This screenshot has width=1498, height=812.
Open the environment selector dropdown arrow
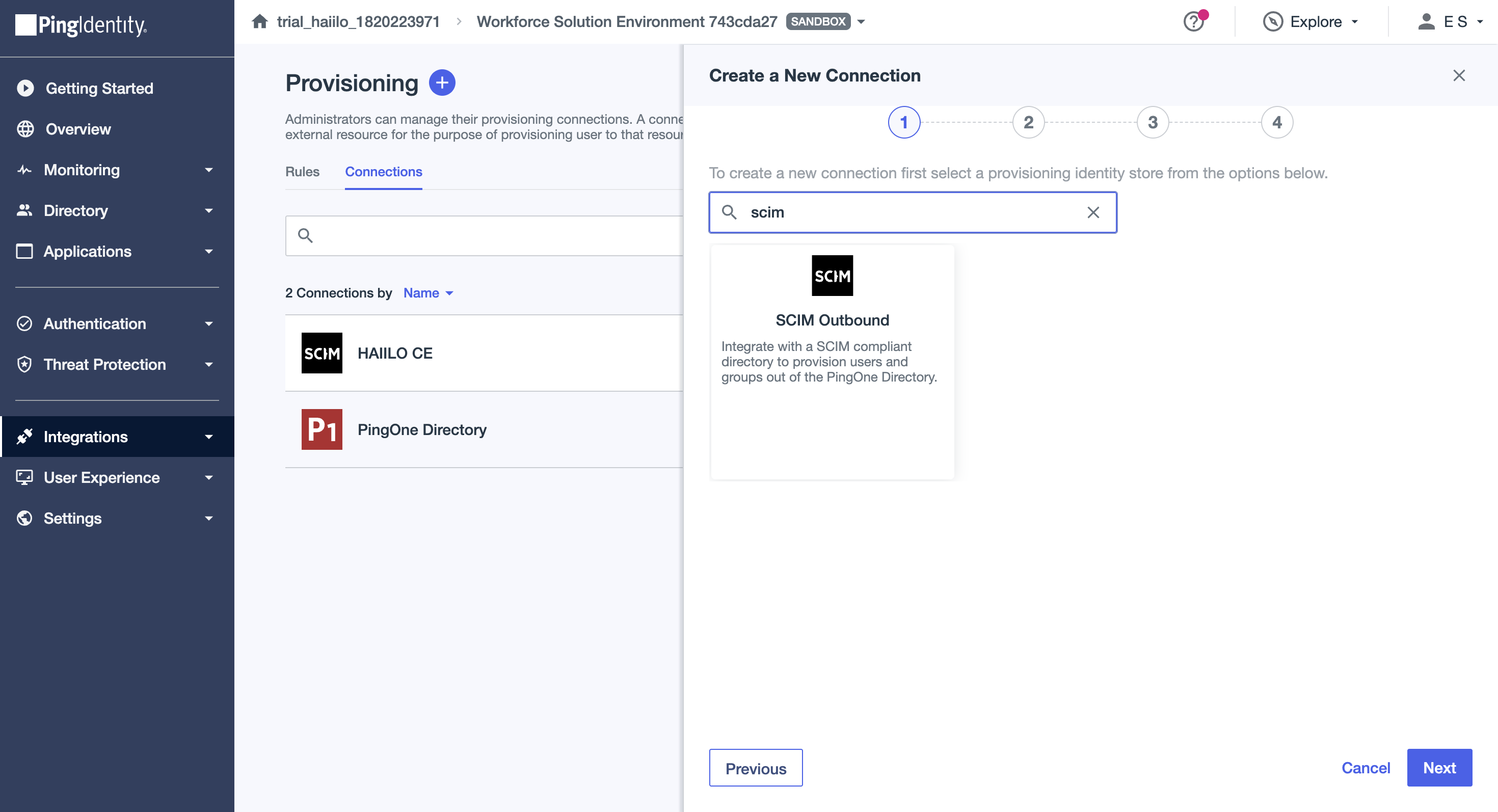[861, 21]
